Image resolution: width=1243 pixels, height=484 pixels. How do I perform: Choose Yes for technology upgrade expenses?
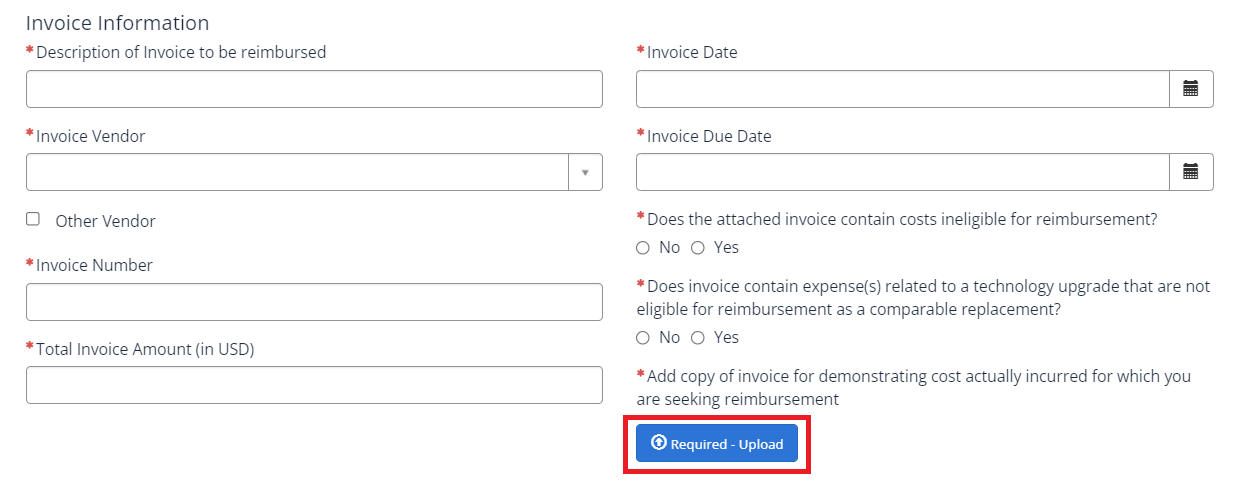[x=698, y=338]
